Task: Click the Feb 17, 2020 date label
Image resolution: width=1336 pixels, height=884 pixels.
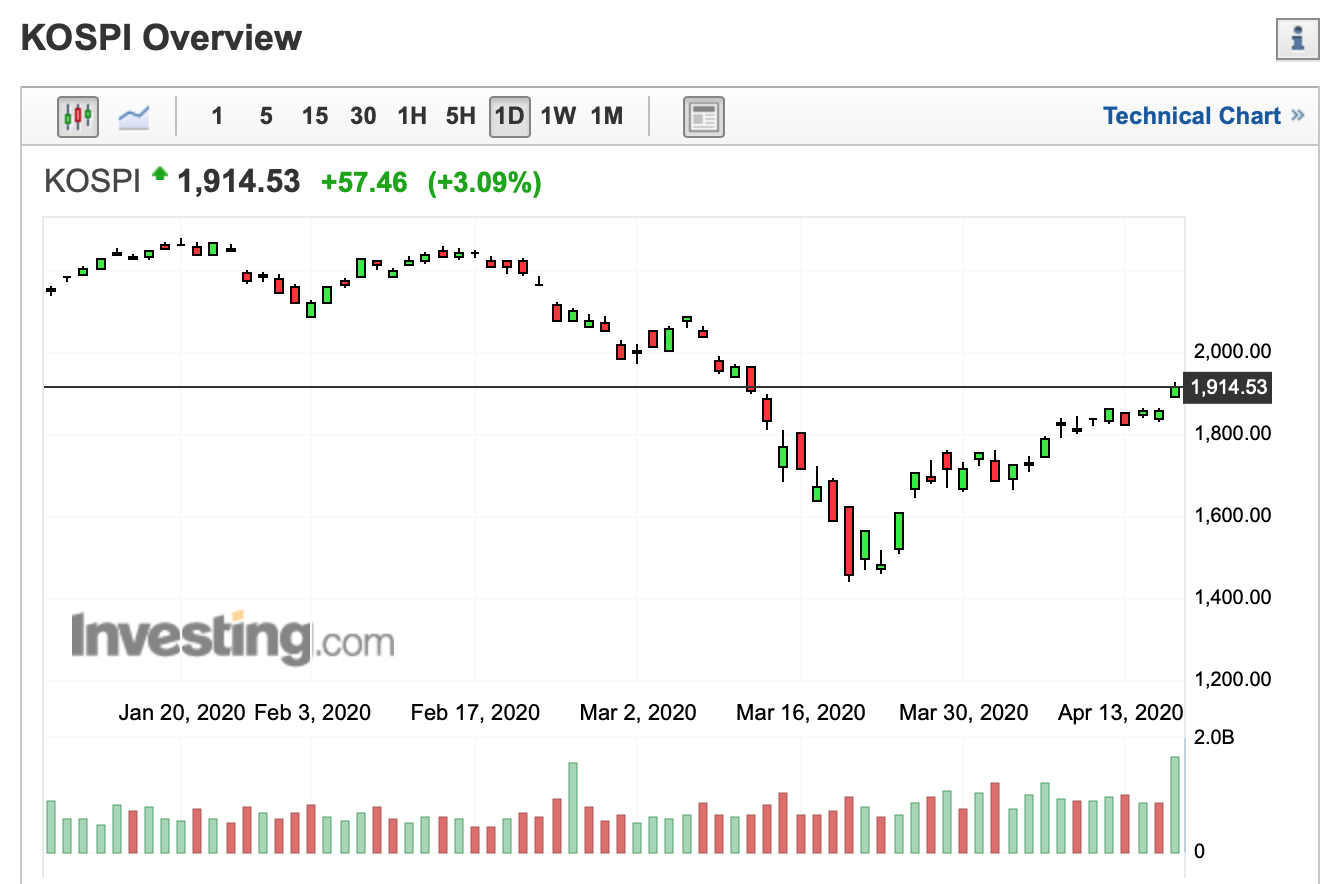Action: [475, 713]
